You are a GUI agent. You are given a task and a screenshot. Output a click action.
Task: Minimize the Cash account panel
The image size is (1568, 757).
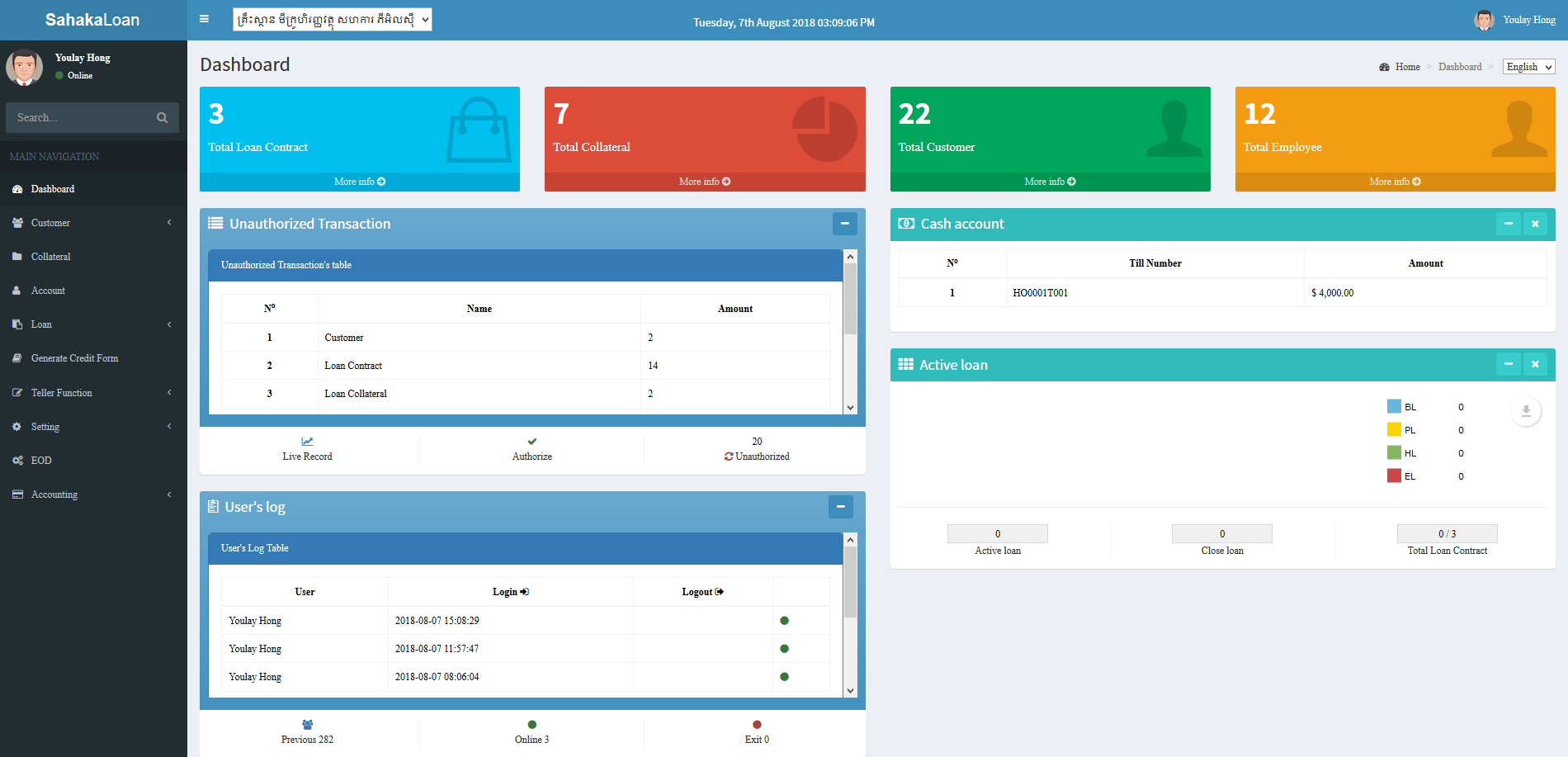(x=1508, y=224)
